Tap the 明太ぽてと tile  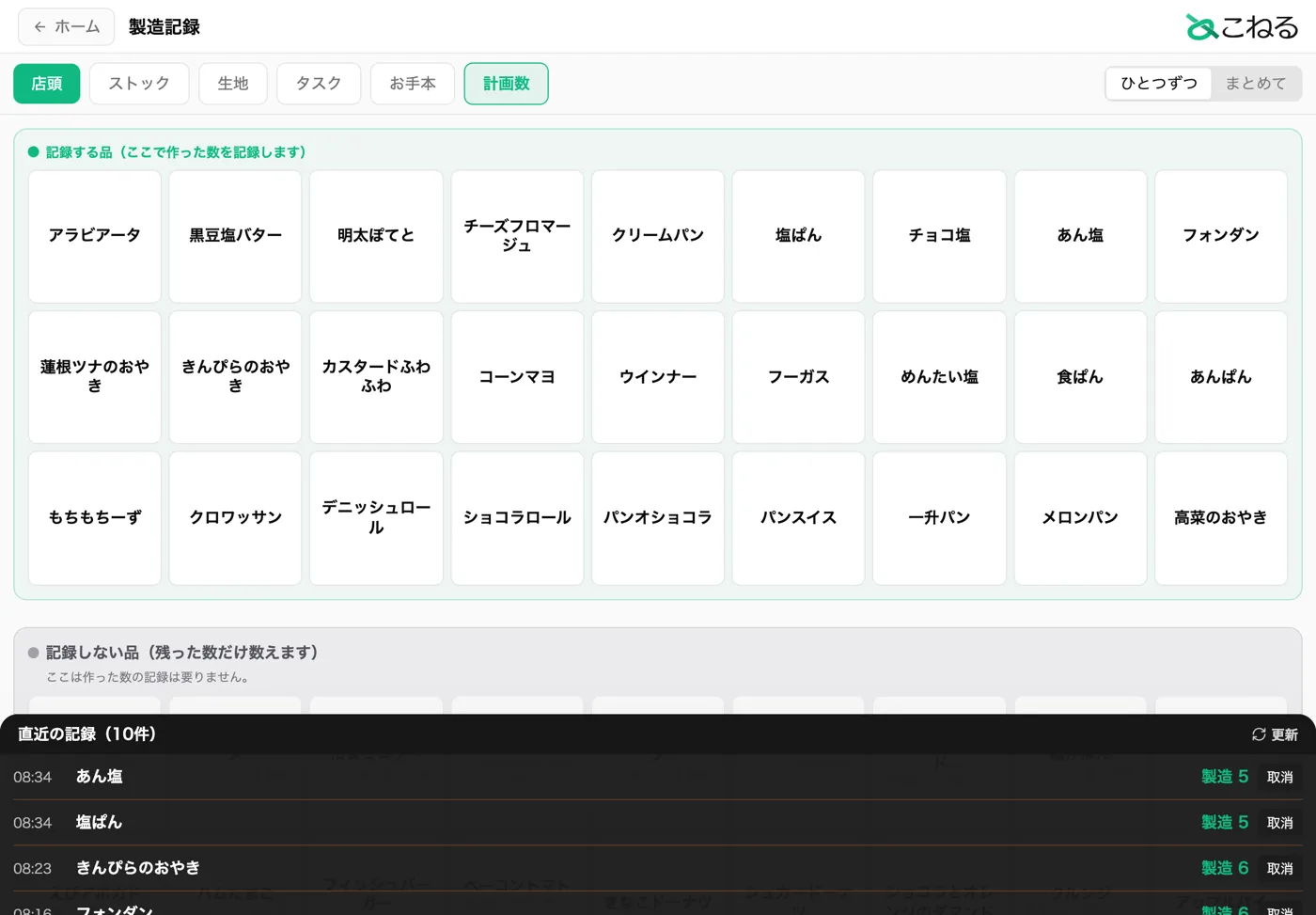pos(376,236)
